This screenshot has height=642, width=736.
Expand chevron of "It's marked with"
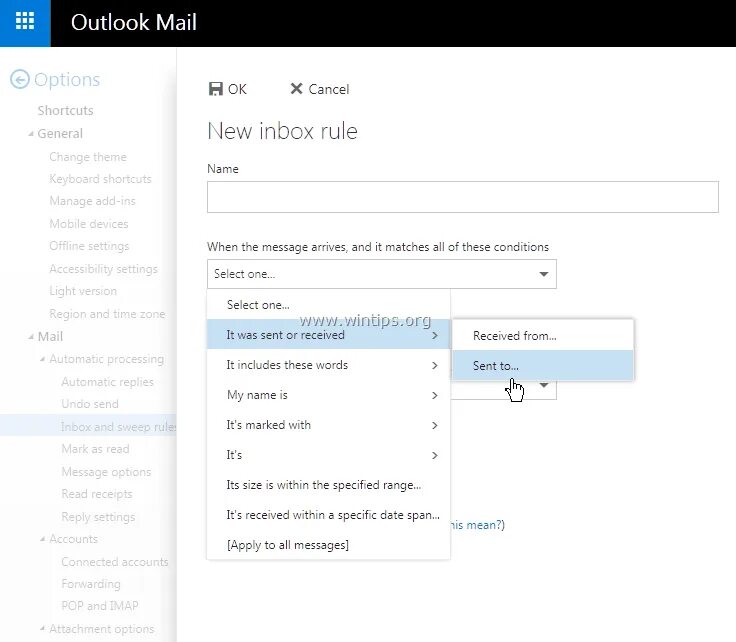(x=435, y=425)
